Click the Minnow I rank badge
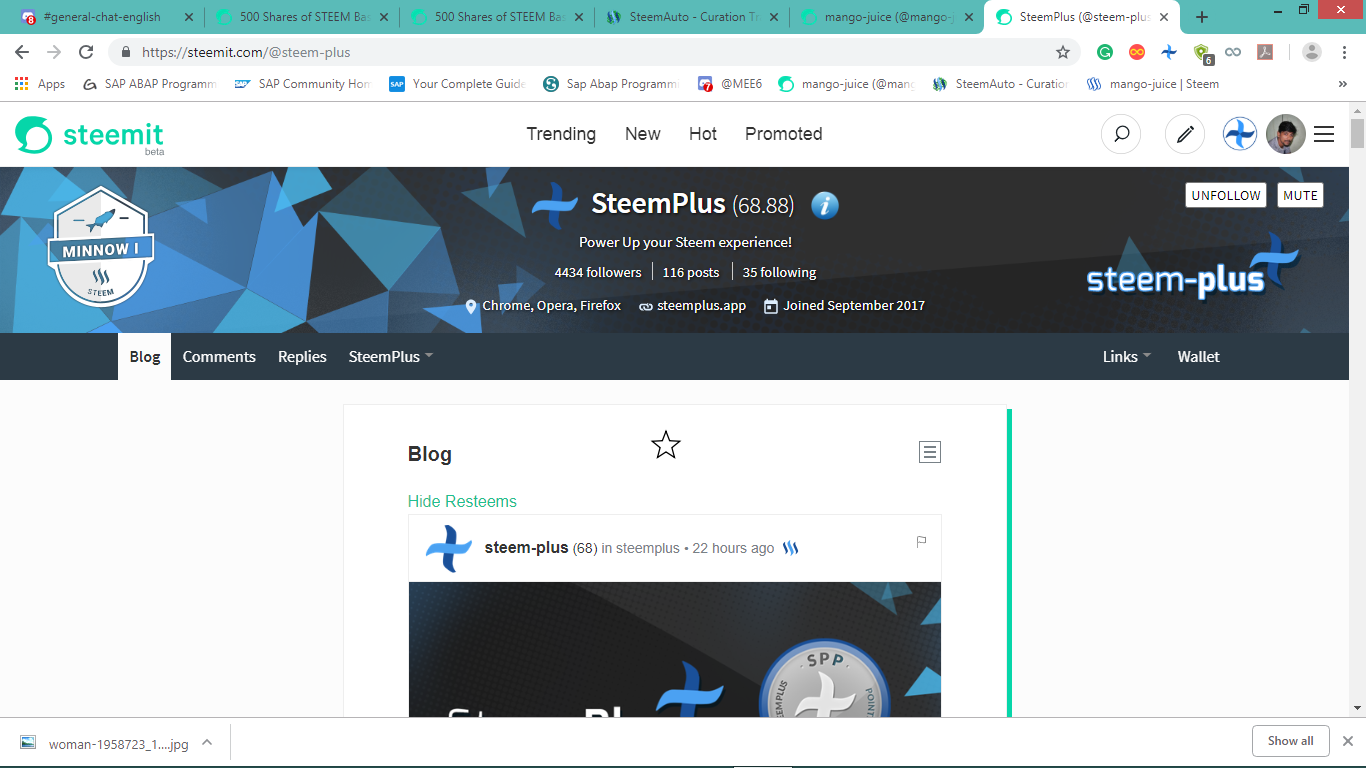This screenshot has width=1366, height=768. coord(101,246)
